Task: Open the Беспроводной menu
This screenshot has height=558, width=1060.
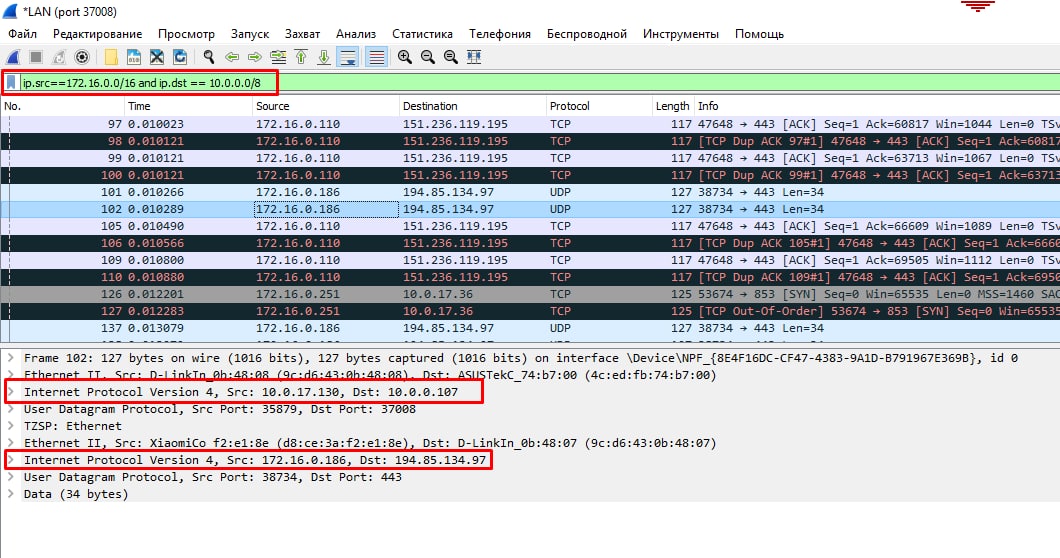Action: pyautogui.click(x=587, y=34)
